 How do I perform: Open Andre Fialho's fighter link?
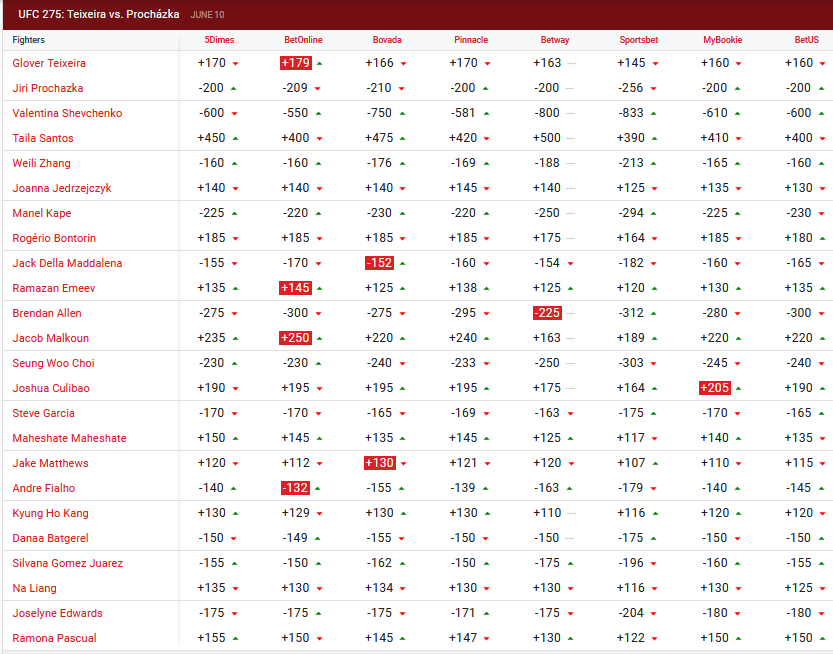click(x=44, y=488)
